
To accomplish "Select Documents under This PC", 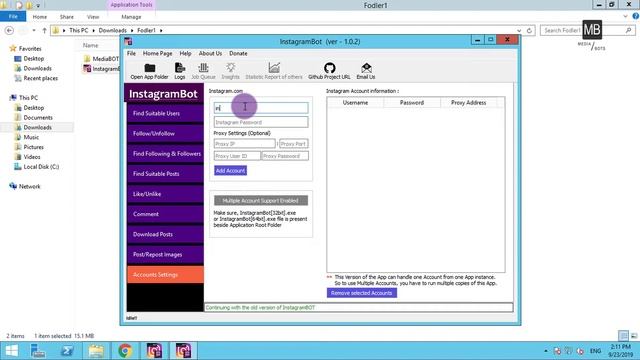I will pyautogui.click(x=38, y=118).
